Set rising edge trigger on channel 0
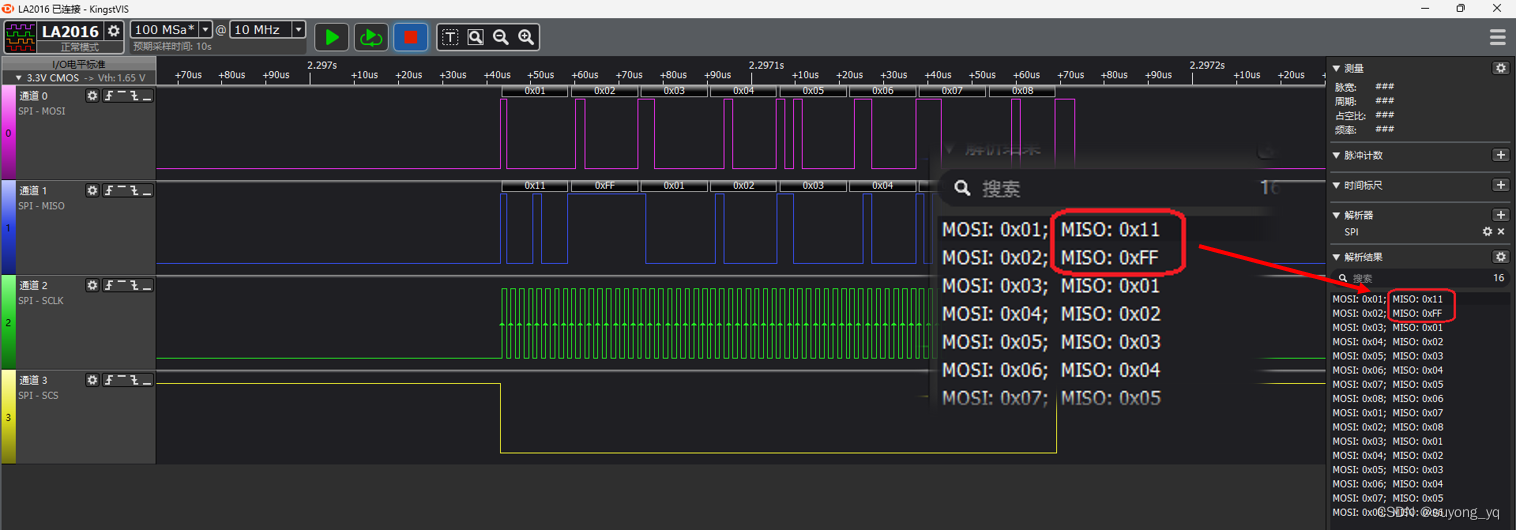 pyautogui.click(x=109, y=95)
